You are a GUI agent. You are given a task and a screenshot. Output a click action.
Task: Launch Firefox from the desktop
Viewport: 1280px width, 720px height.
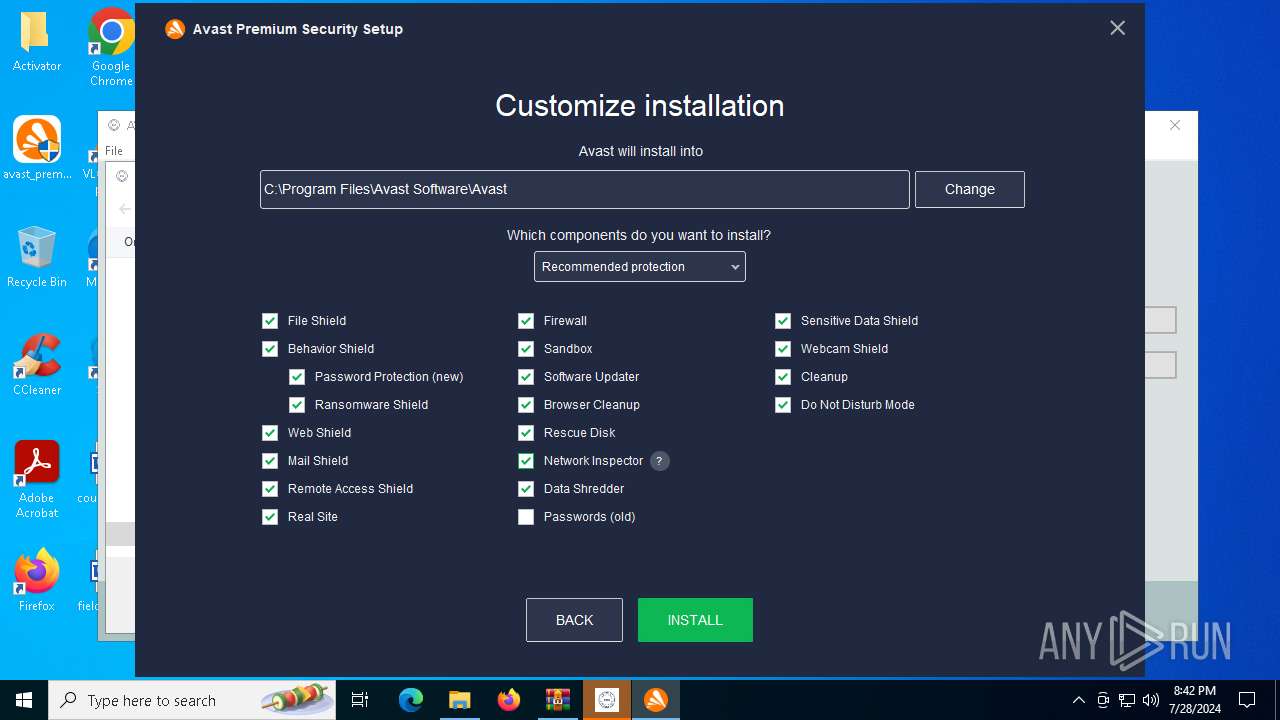(37, 580)
